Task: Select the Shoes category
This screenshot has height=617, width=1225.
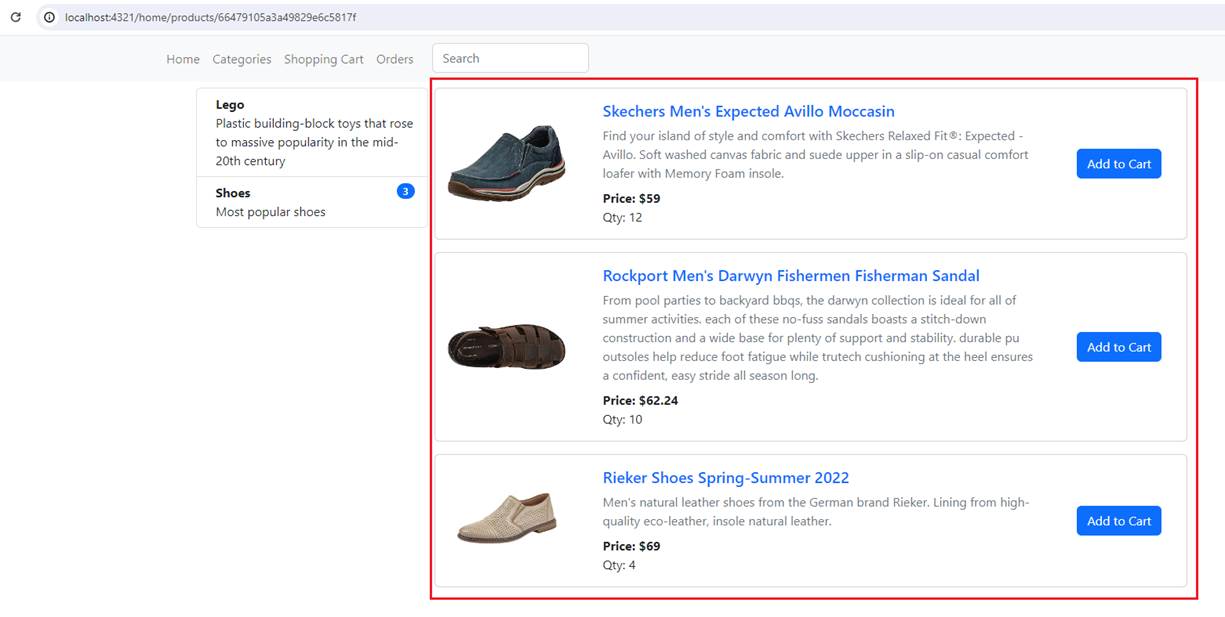Action: point(312,202)
